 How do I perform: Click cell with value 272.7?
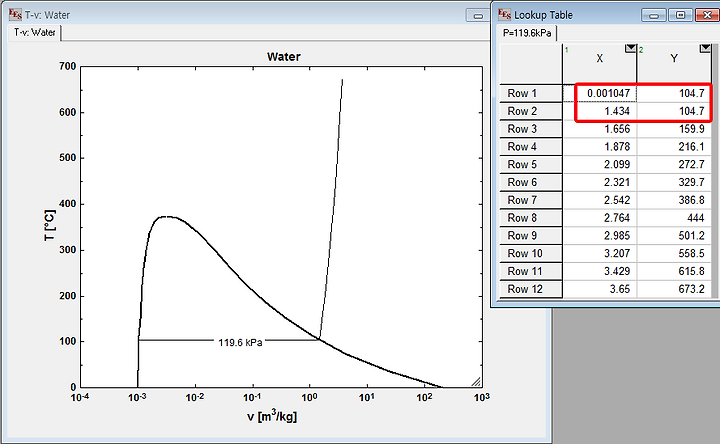click(x=674, y=164)
